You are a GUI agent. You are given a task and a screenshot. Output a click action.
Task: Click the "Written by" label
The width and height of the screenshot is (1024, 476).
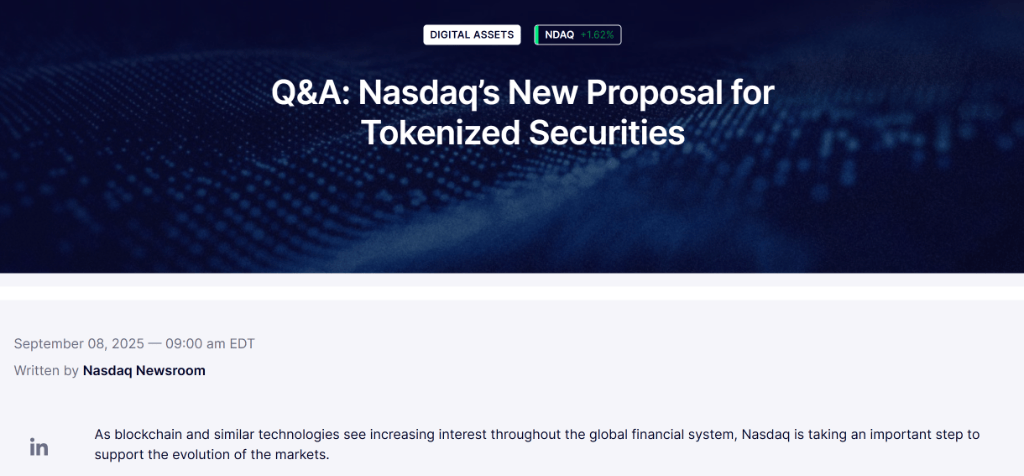(x=46, y=371)
